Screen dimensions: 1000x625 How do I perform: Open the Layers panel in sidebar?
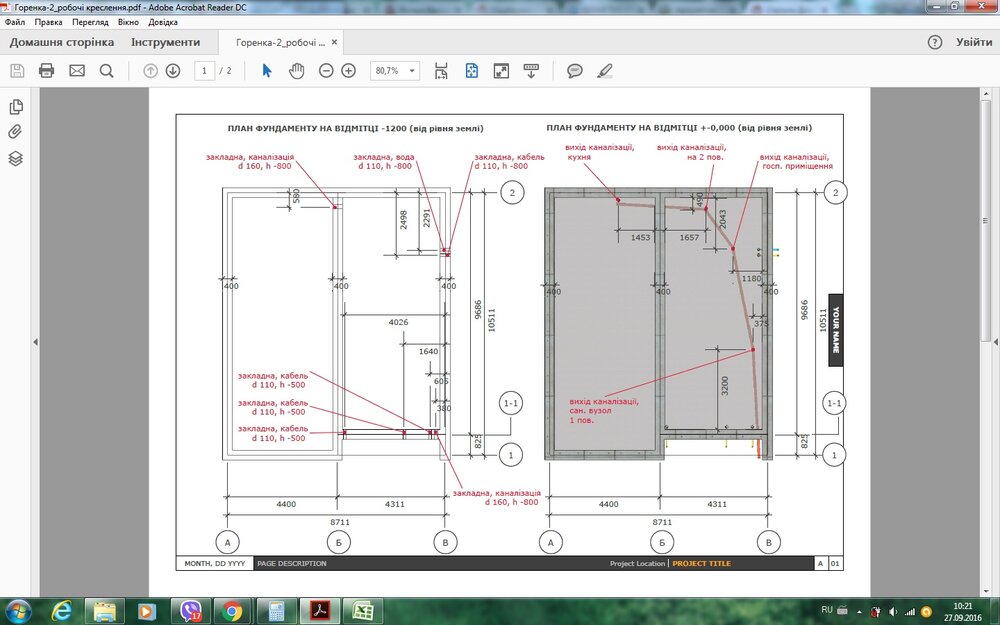tap(16, 159)
